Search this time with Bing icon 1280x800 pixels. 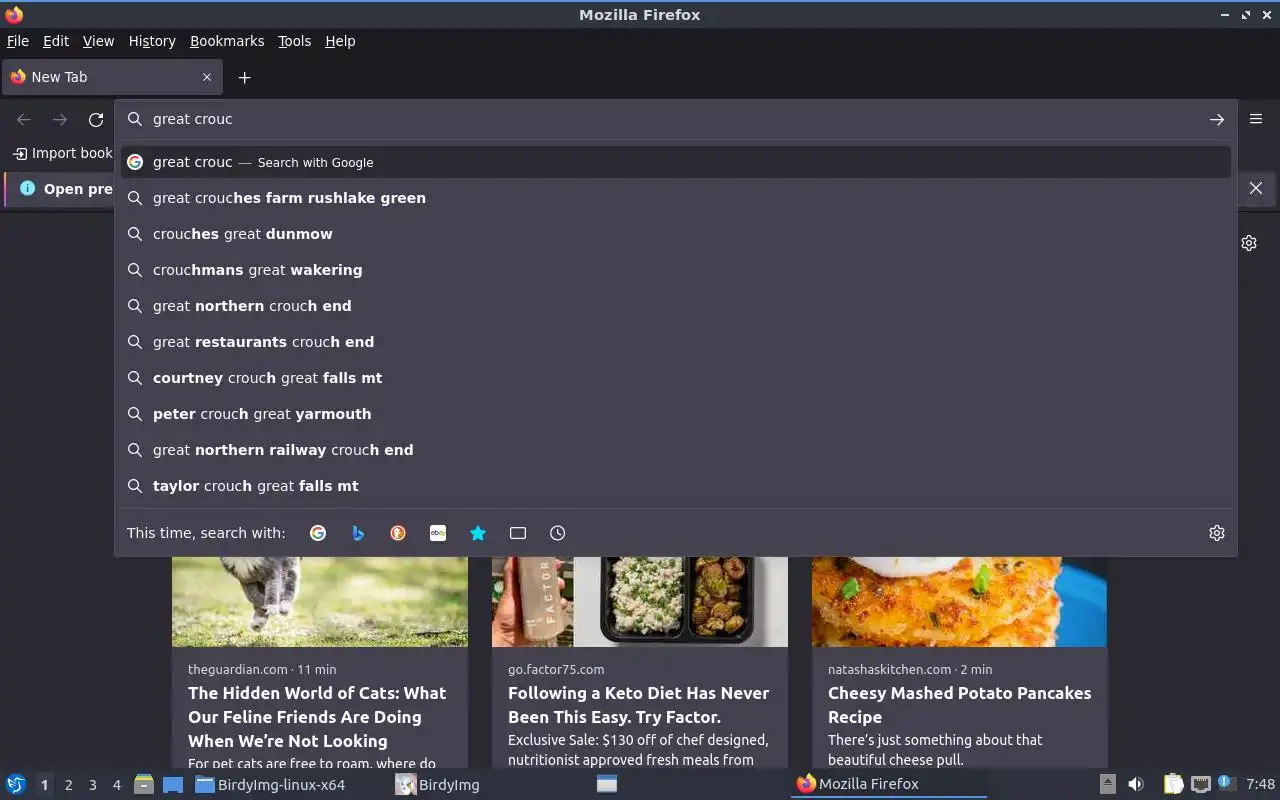tap(358, 533)
